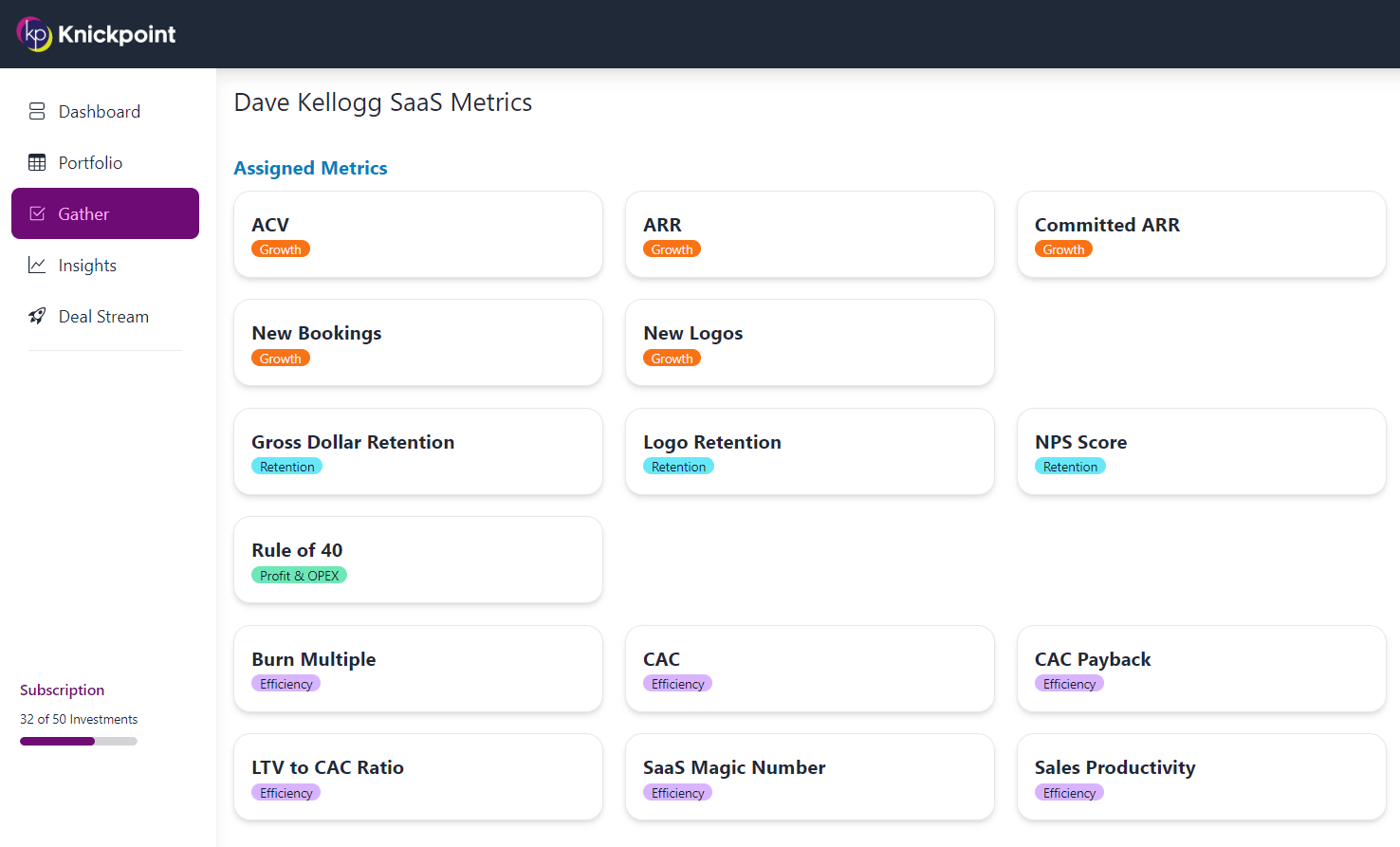Open the Burn Multiple card
Screen dimensions: 1400x847
[418, 669]
